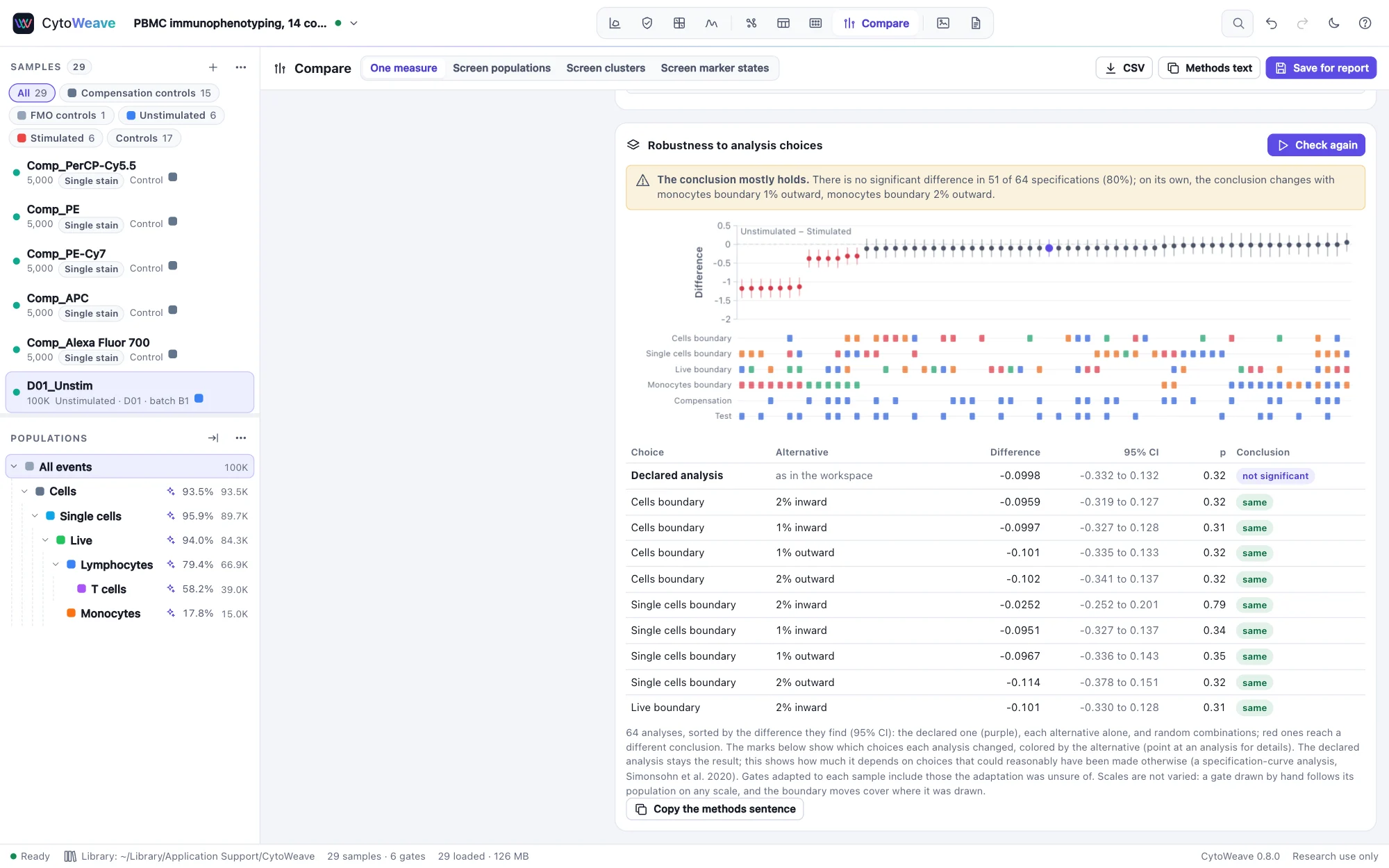Filter samples by Stimulated chip
Screen dimensions: 1389x868
(56, 138)
